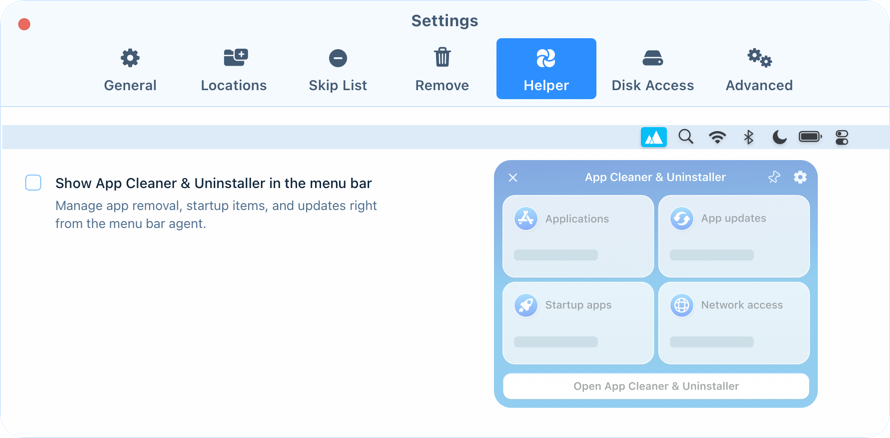The width and height of the screenshot is (890, 438).
Task: Click the Spotlight search icon in preview
Action: tap(686, 137)
